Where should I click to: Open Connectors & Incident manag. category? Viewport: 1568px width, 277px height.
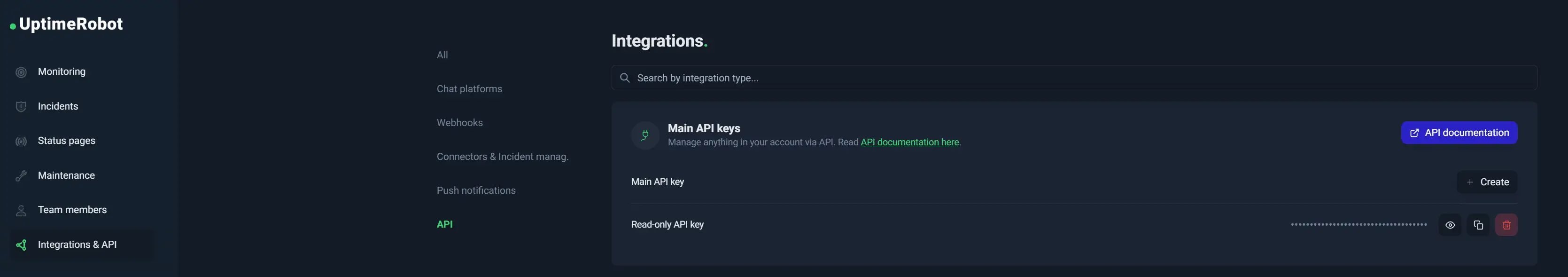[x=502, y=157]
